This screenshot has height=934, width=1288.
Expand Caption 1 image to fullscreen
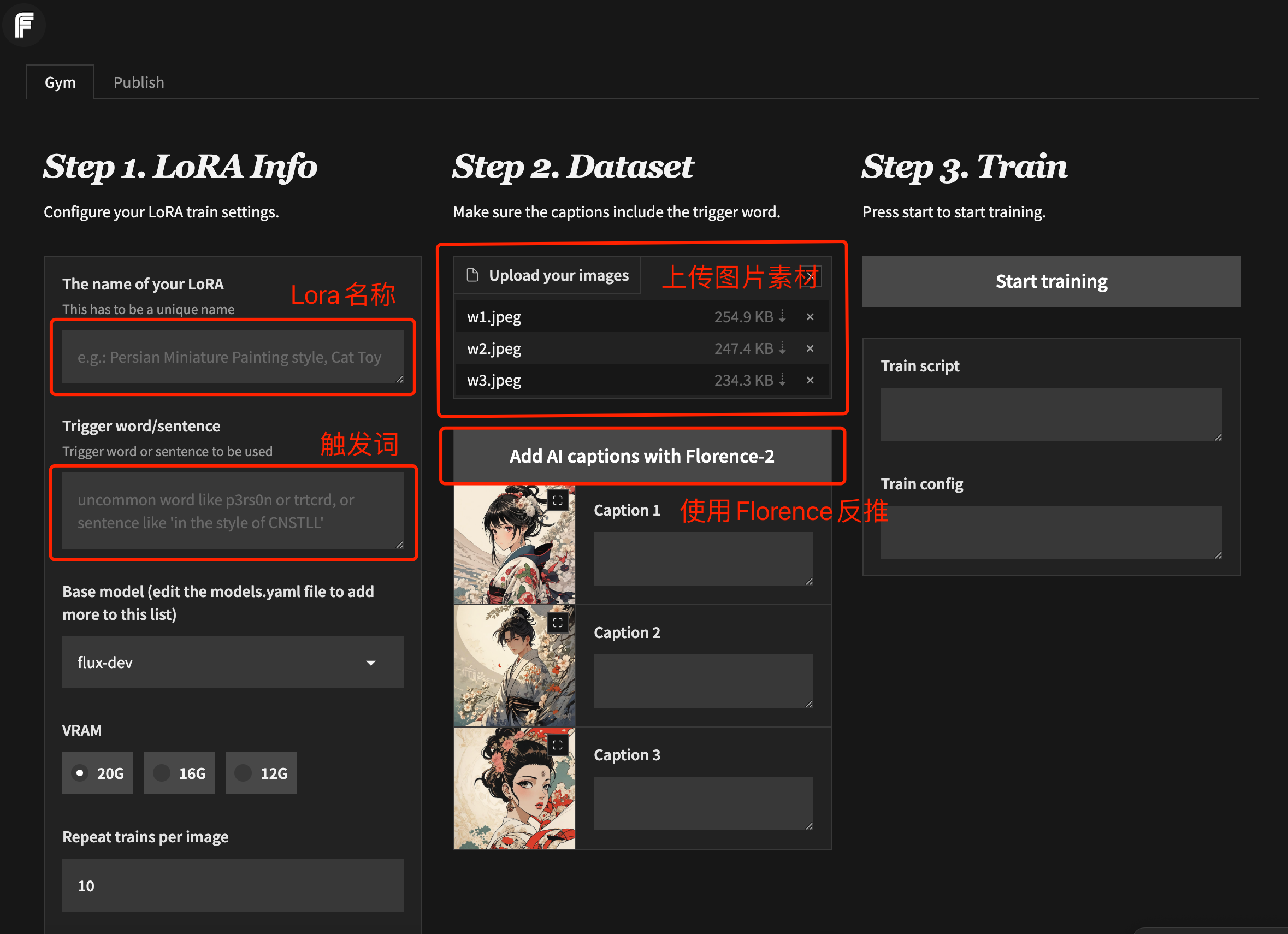point(558,501)
